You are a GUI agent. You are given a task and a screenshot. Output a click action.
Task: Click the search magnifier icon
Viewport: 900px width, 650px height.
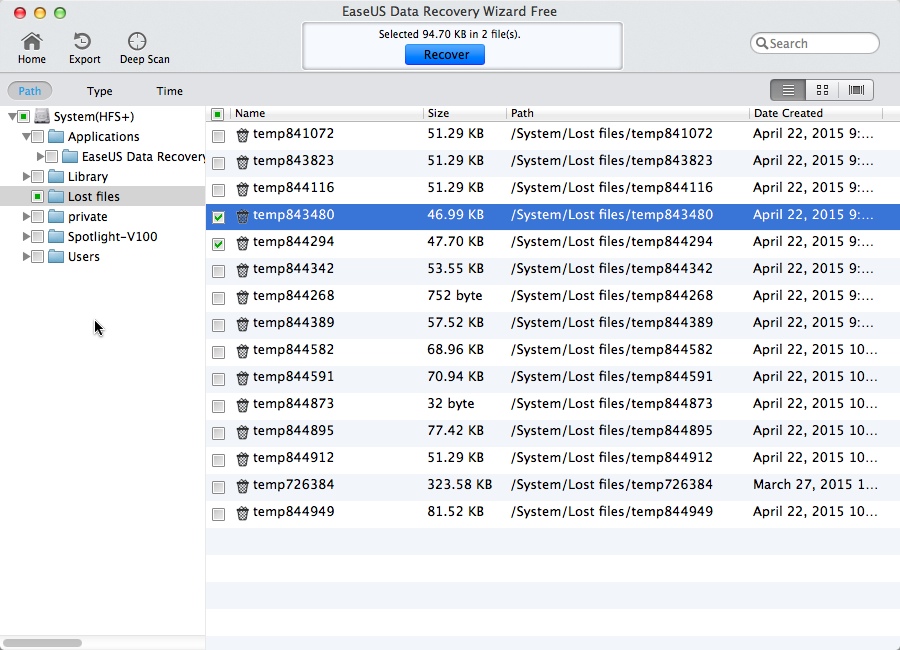762,44
